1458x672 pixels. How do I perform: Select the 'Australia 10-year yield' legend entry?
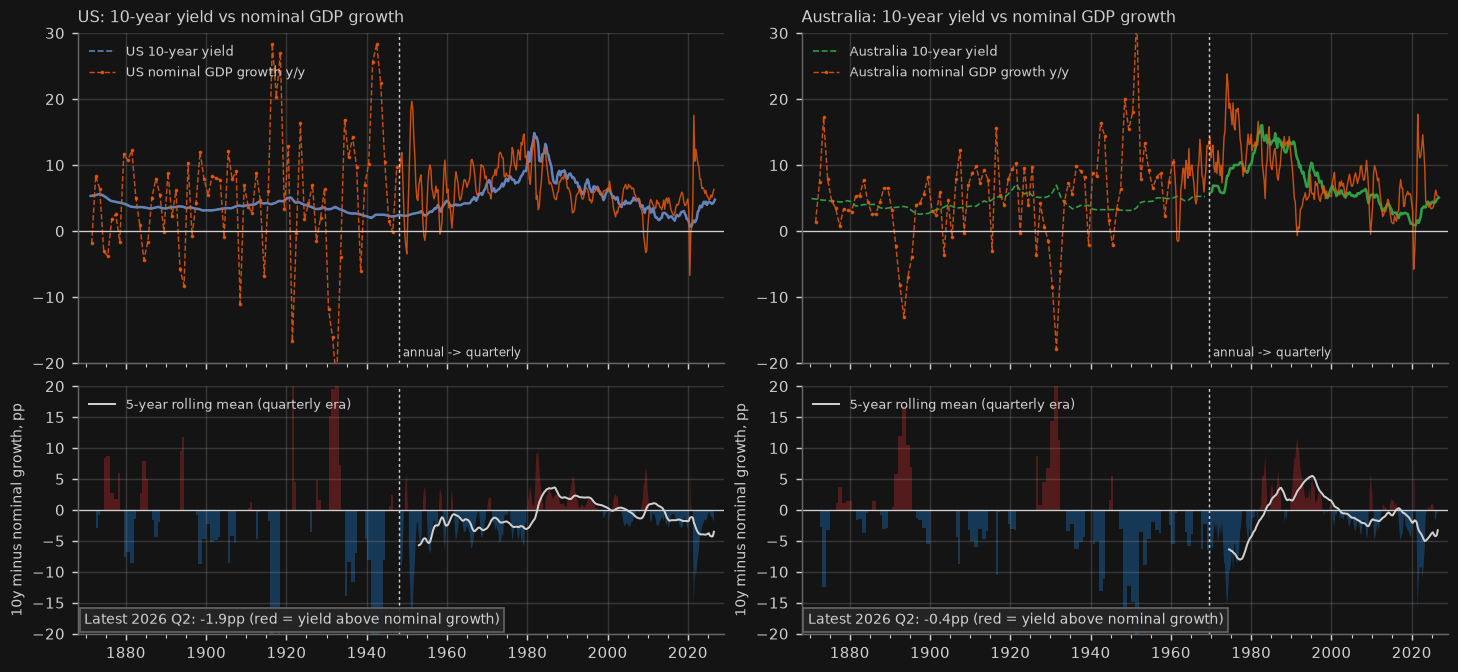point(905,51)
